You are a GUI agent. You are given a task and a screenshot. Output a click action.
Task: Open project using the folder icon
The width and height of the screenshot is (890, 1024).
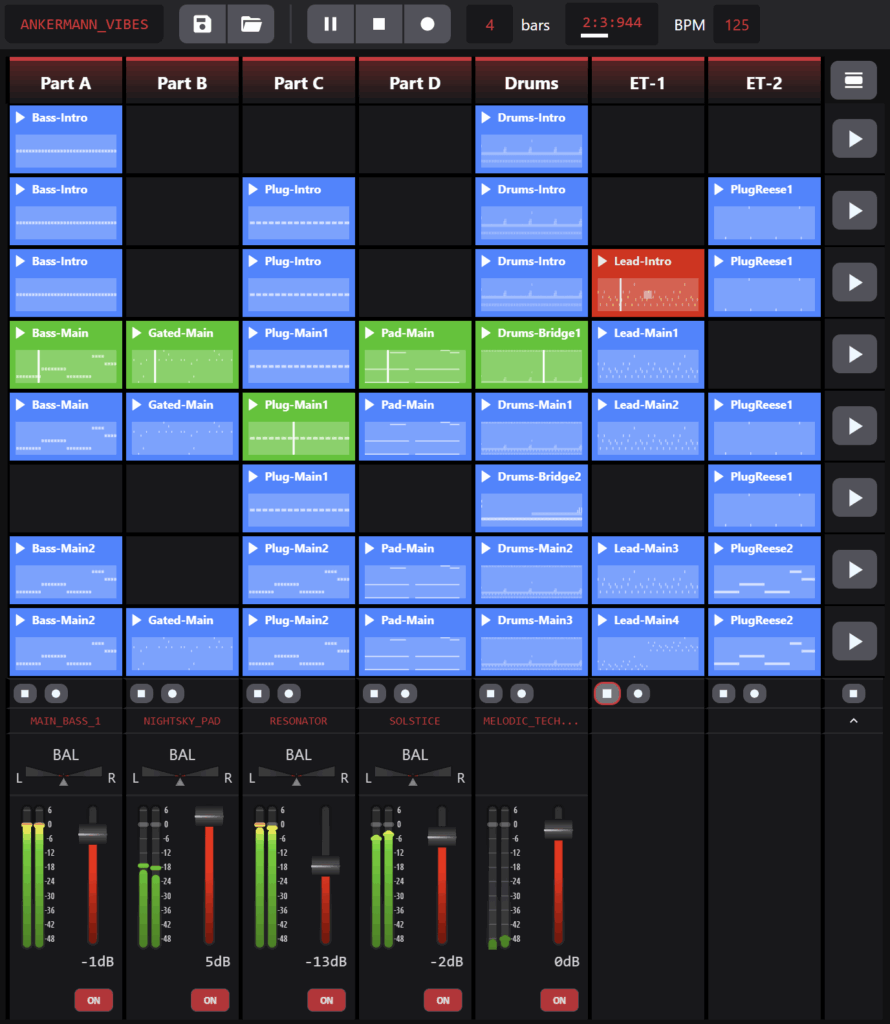[x=251, y=24]
